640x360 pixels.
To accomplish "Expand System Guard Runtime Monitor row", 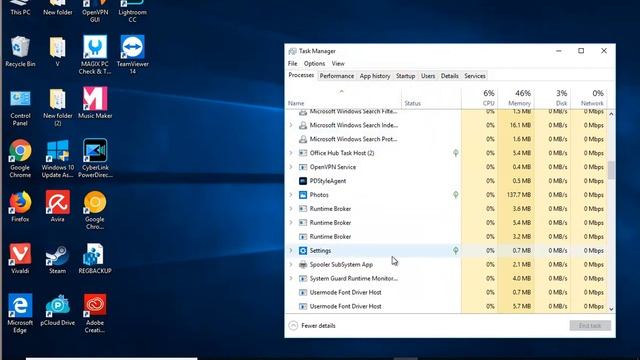I will tap(291, 278).
